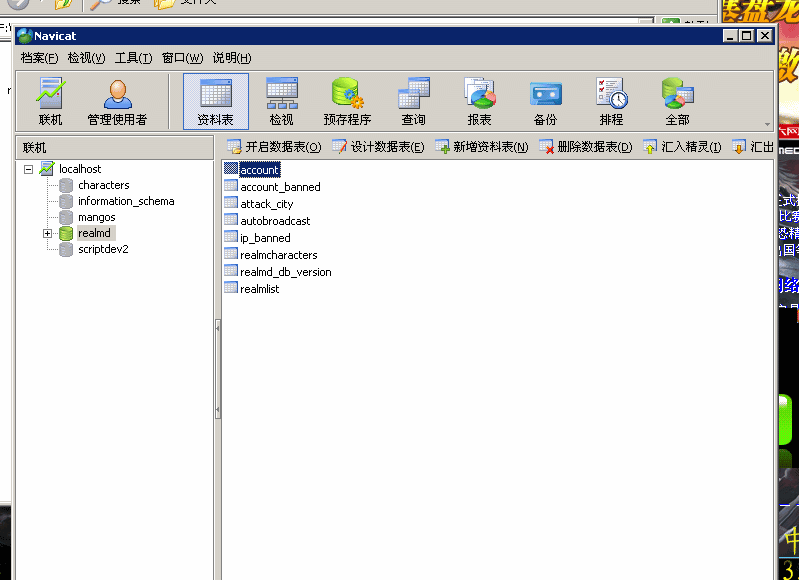
Task: Minimize the Navicat window
Action: pyautogui.click(x=730, y=36)
